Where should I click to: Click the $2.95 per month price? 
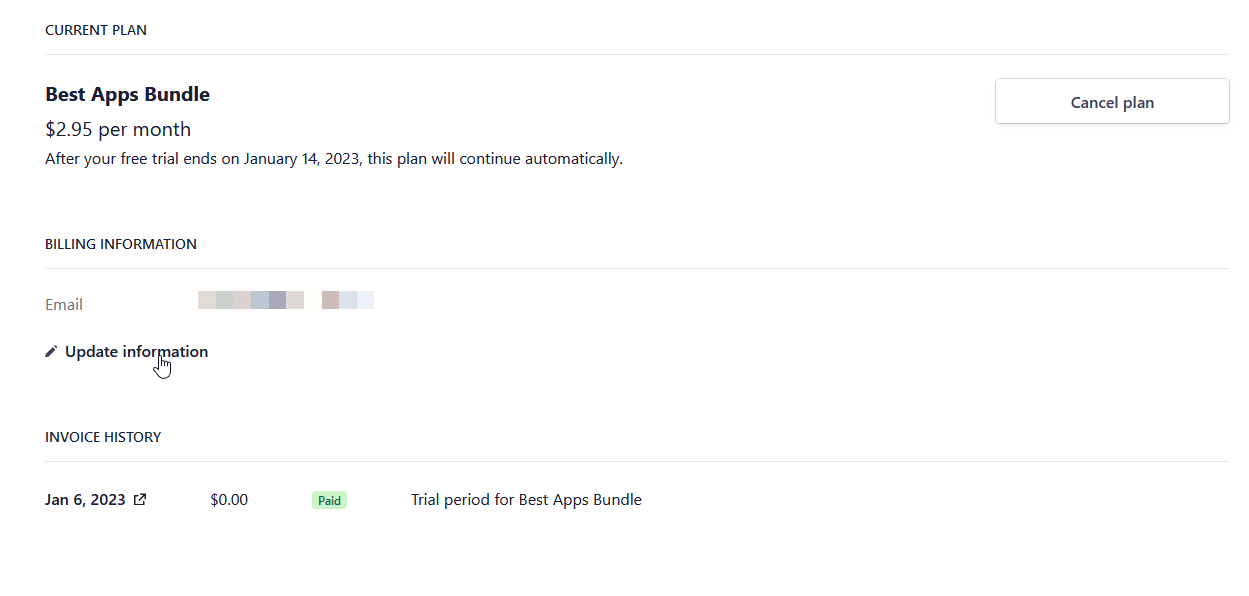coord(118,130)
